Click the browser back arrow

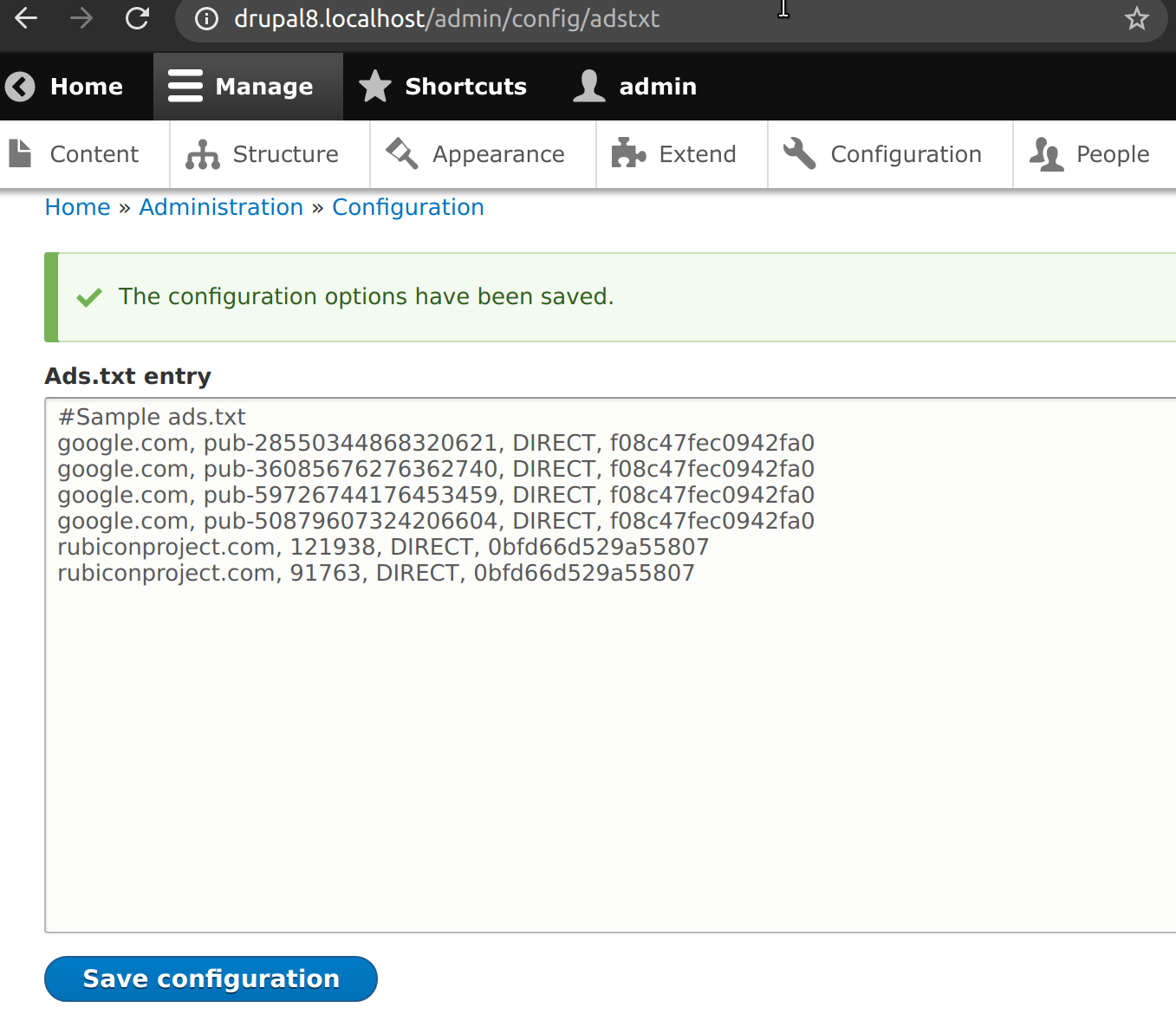pos(25,18)
